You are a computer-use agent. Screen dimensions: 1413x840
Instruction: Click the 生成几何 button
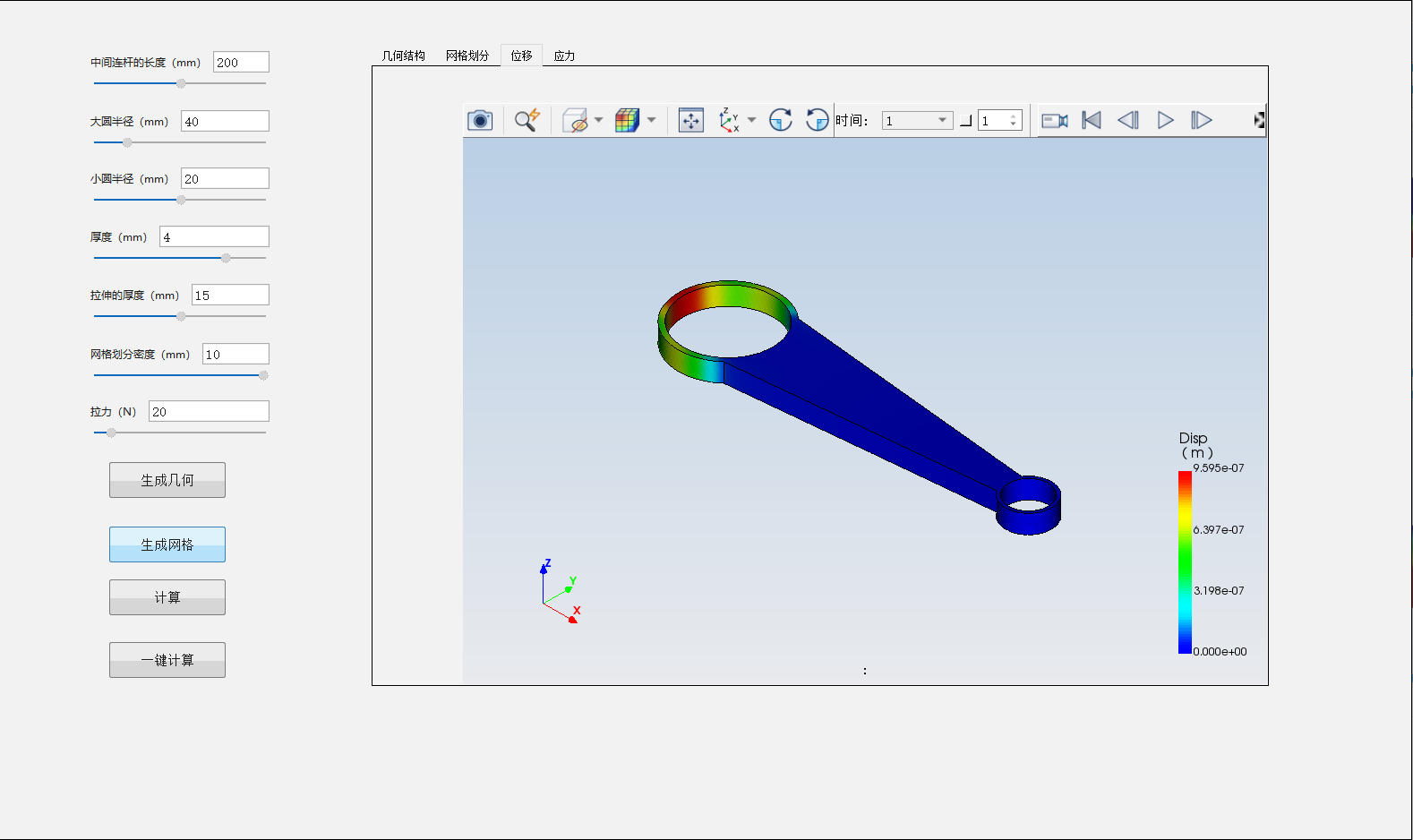(167, 480)
